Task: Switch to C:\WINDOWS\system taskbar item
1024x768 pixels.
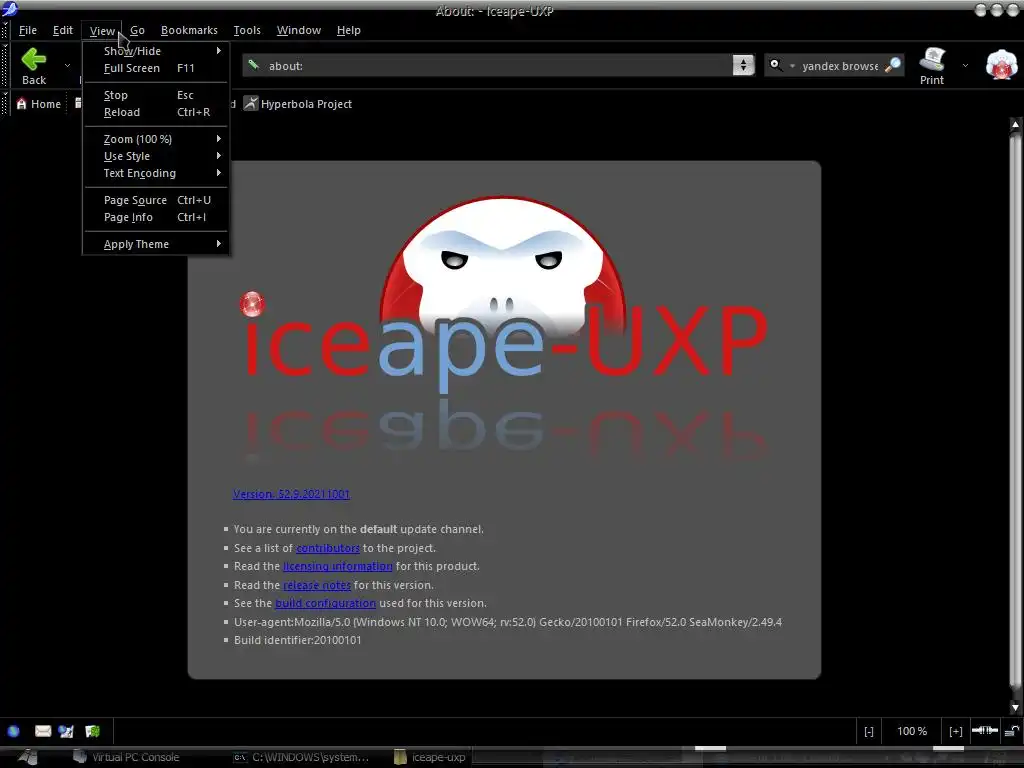Action: pos(302,758)
